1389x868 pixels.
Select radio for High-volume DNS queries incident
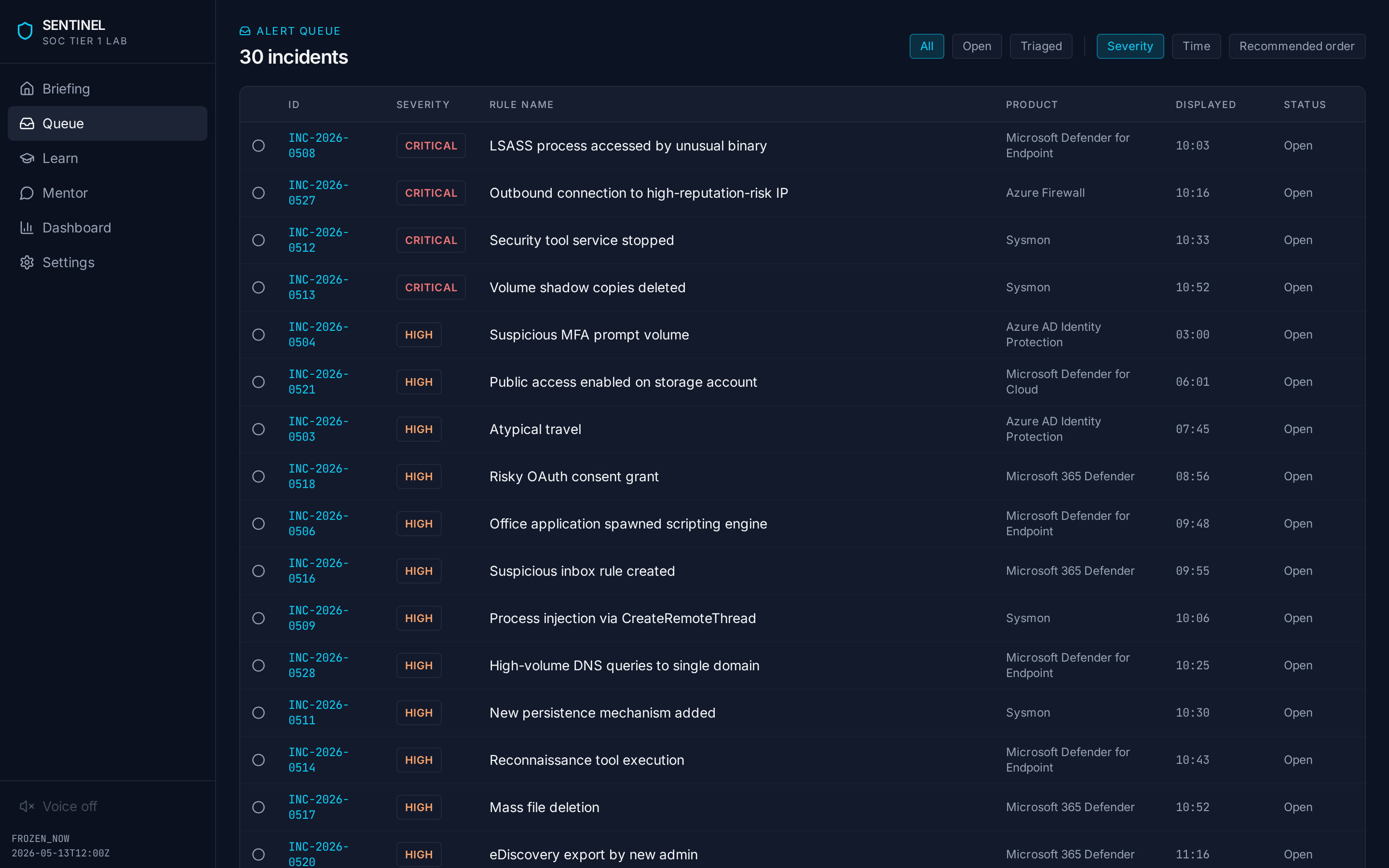[x=259, y=665]
